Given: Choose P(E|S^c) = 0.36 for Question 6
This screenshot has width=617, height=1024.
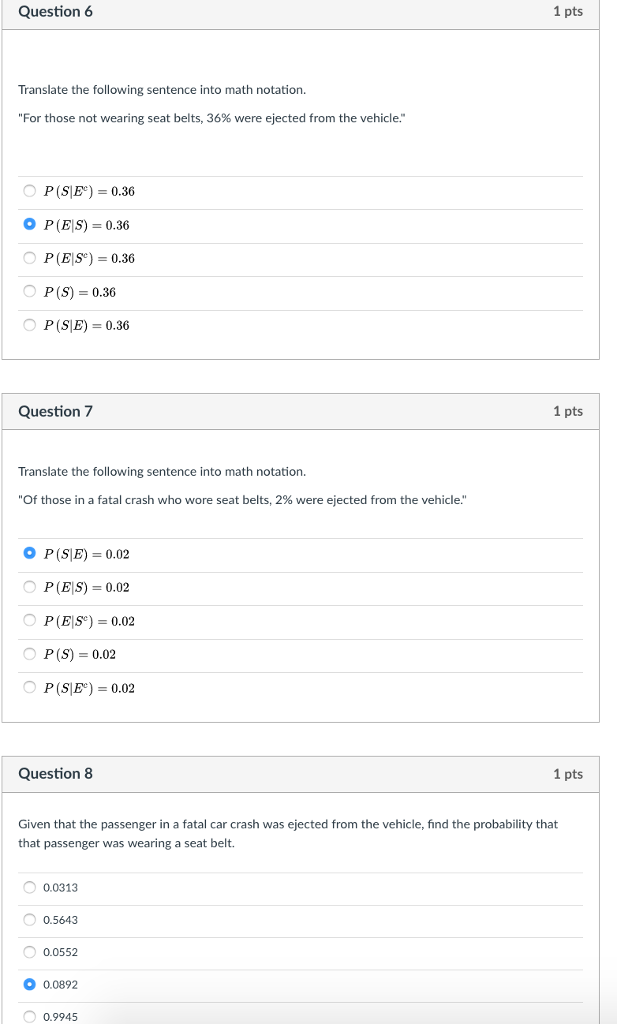Looking at the screenshot, I should point(31,258).
